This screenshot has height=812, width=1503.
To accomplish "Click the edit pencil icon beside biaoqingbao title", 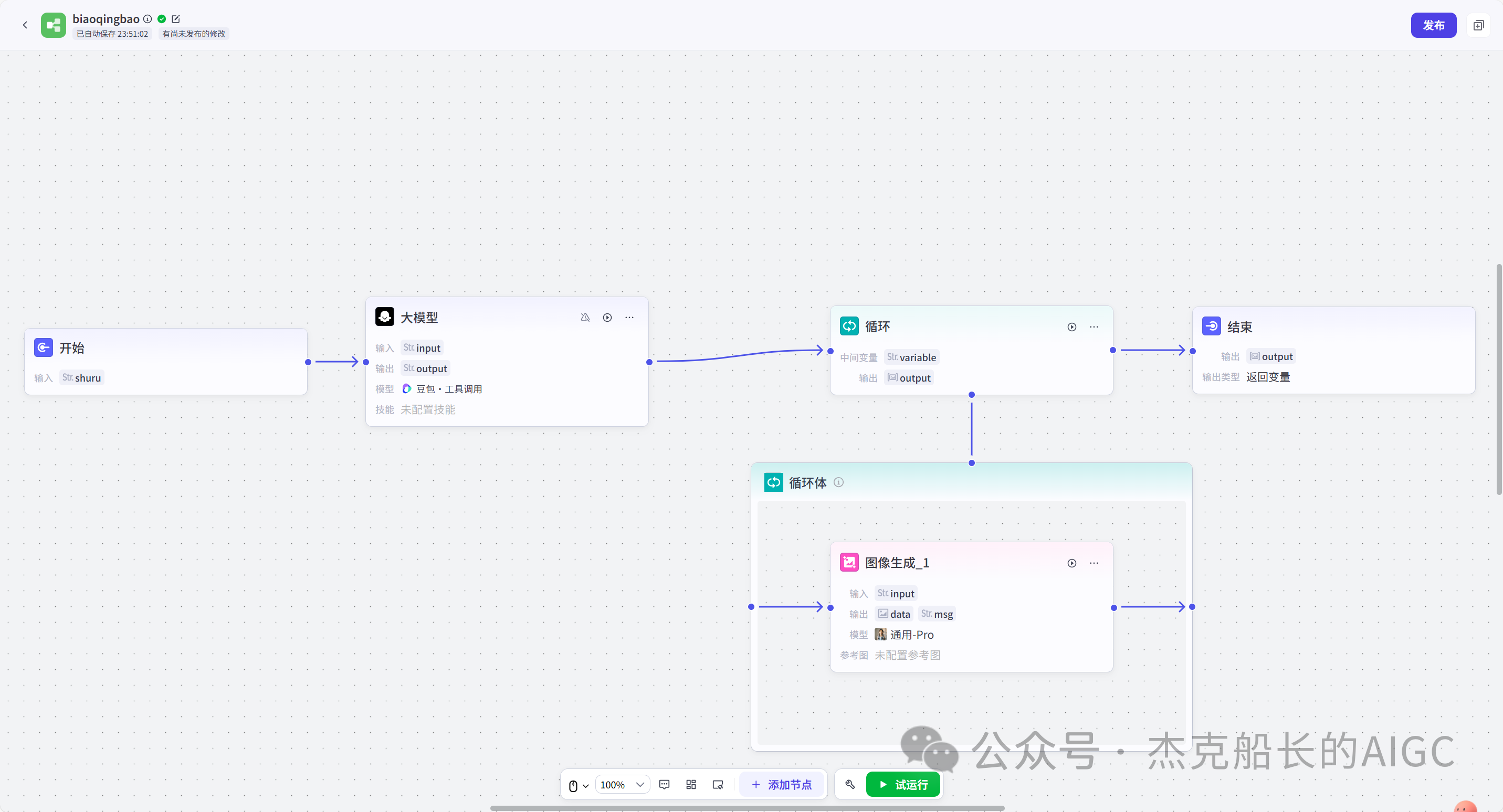I will 177,19.
